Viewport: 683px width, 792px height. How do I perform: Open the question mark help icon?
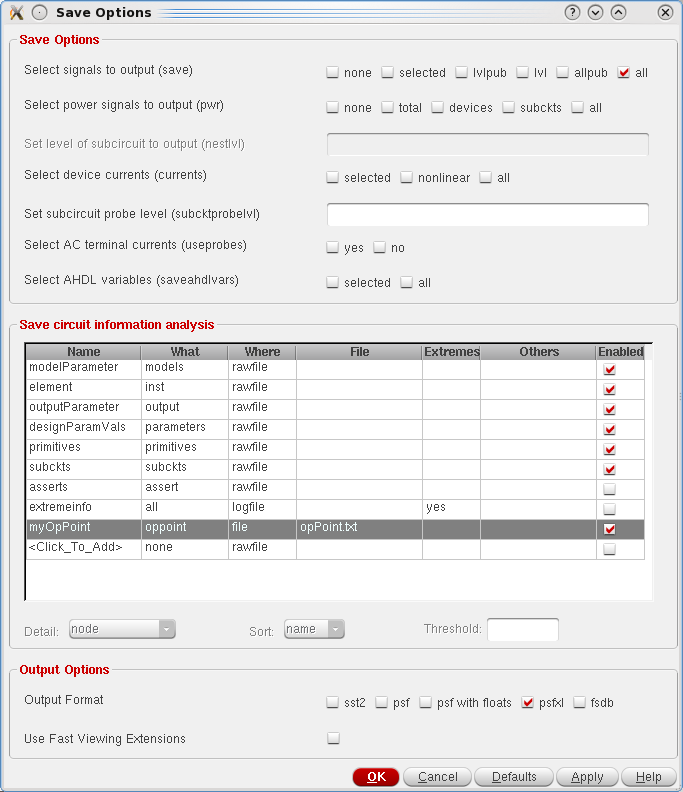pos(572,12)
